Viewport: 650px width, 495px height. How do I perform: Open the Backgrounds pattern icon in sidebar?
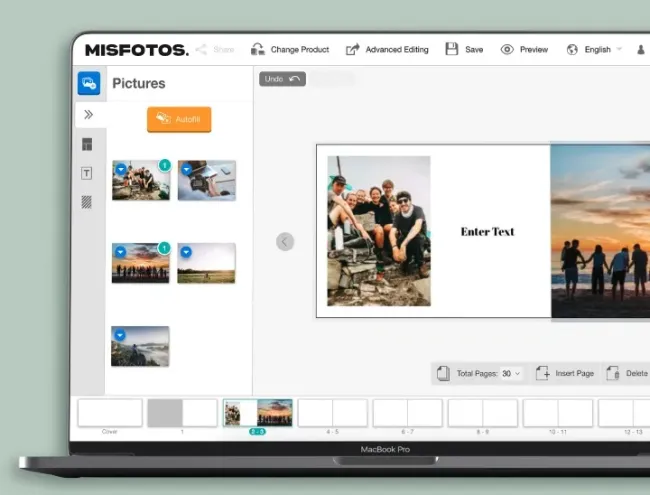[88, 201]
